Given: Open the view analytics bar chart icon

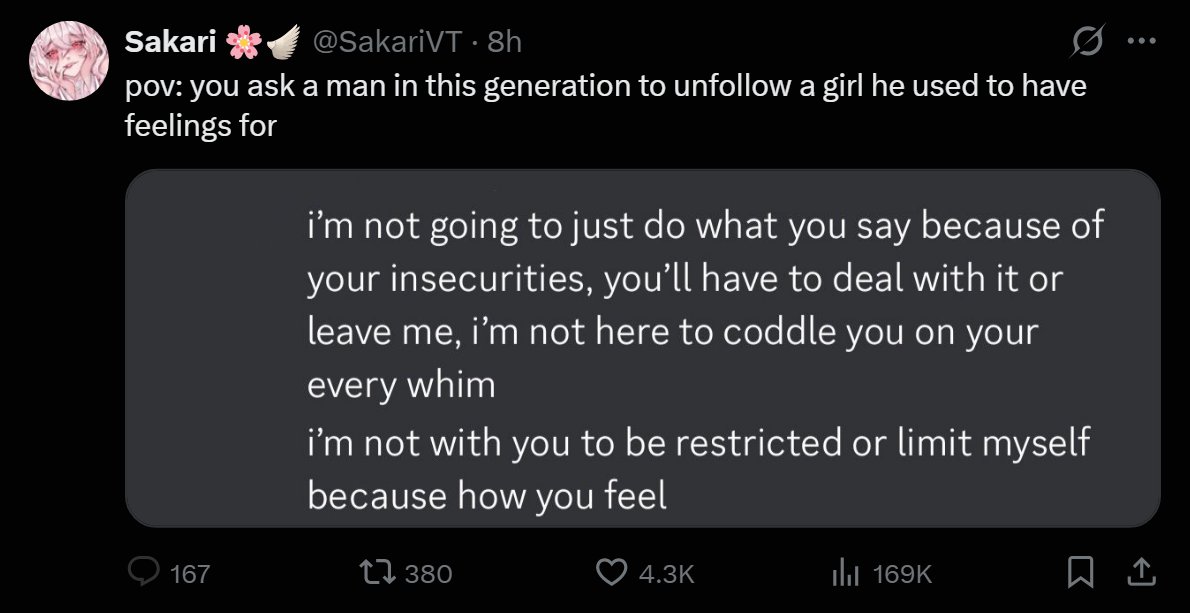Looking at the screenshot, I should [x=845, y=573].
